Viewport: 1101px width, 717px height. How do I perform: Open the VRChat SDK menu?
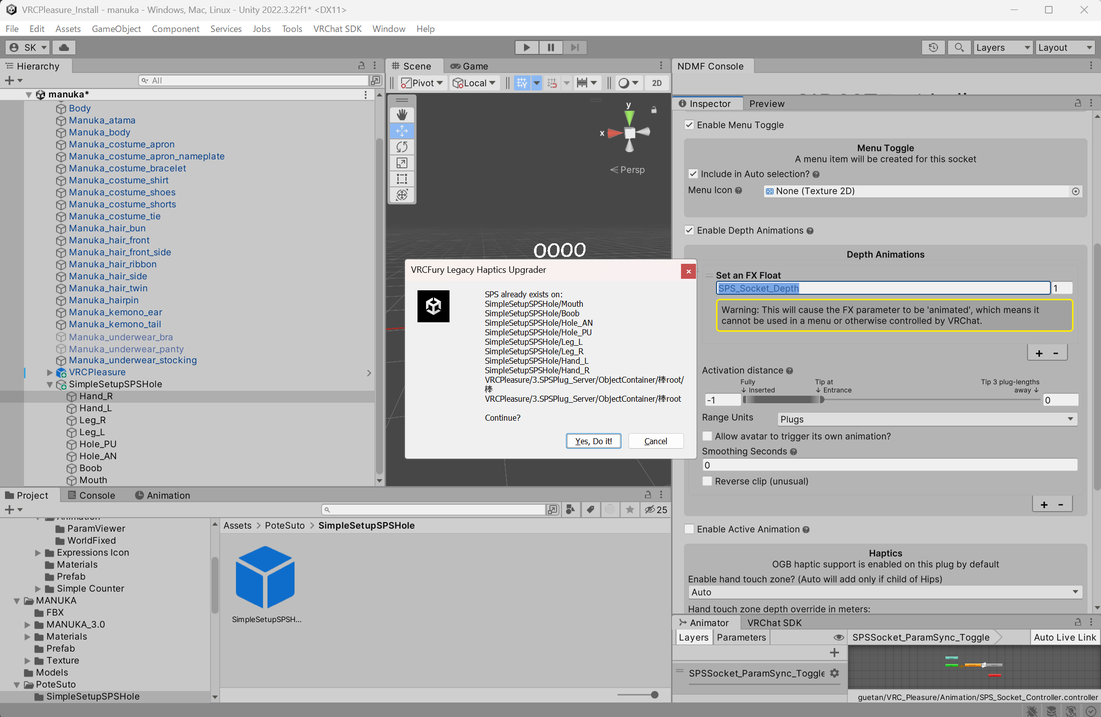(x=337, y=29)
